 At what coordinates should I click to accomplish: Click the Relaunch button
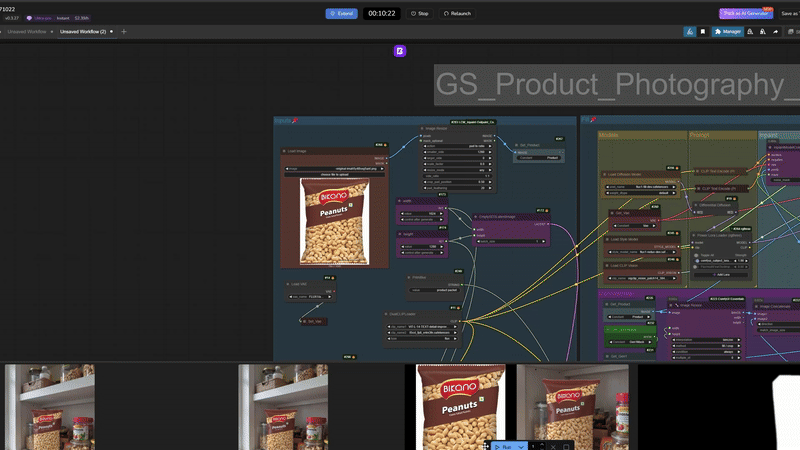point(457,14)
